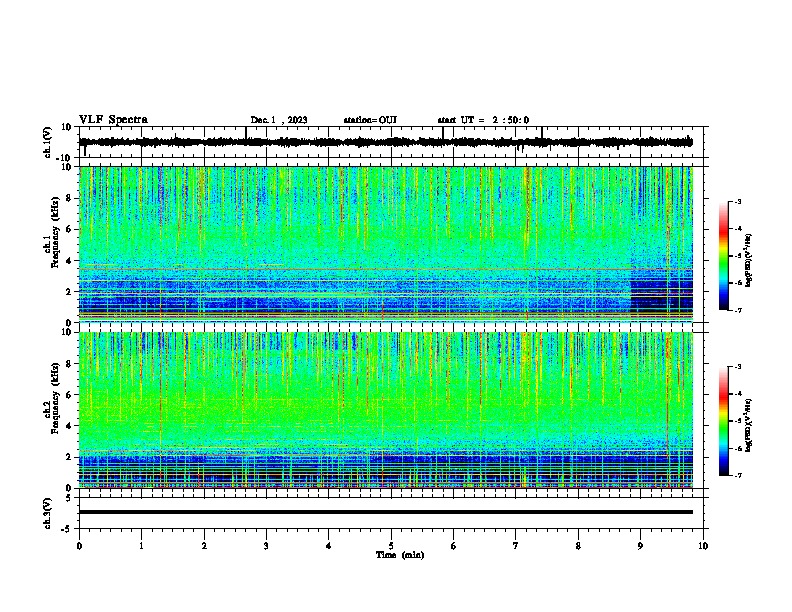
Task: Click the "VLF Spectra" title text
Action: pos(113,120)
